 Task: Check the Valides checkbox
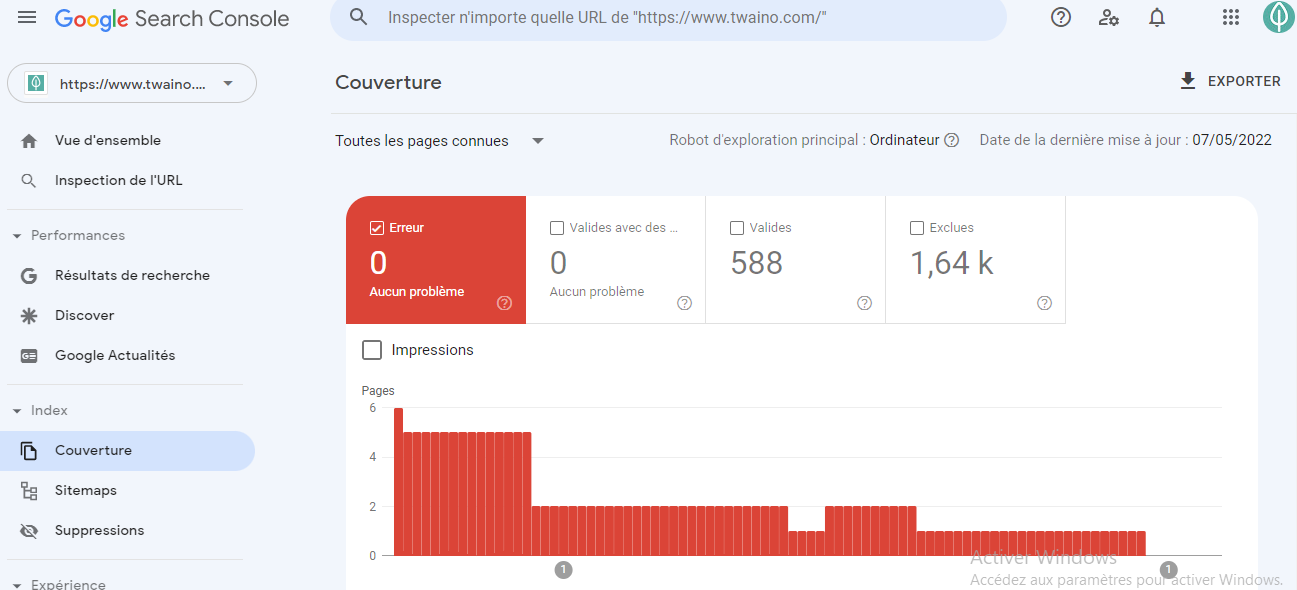click(737, 228)
